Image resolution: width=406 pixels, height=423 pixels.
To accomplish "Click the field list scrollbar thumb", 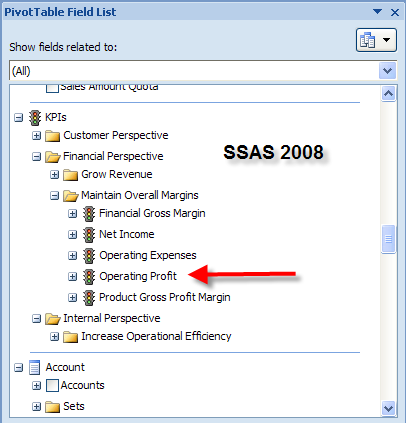I will [388, 239].
